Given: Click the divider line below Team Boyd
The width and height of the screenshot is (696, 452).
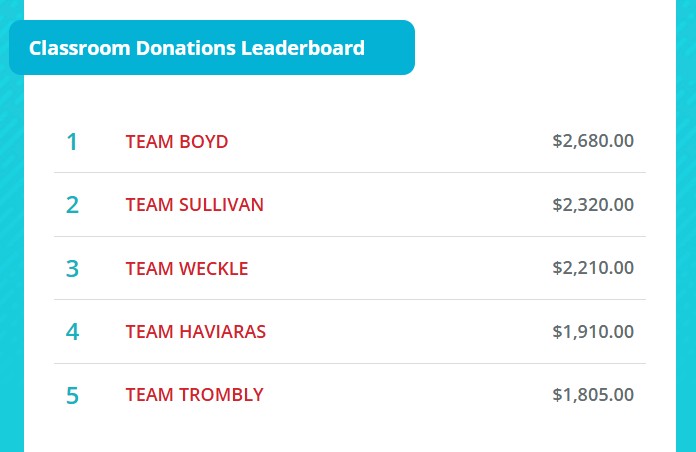Looking at the screenshot, I should 350,173.
